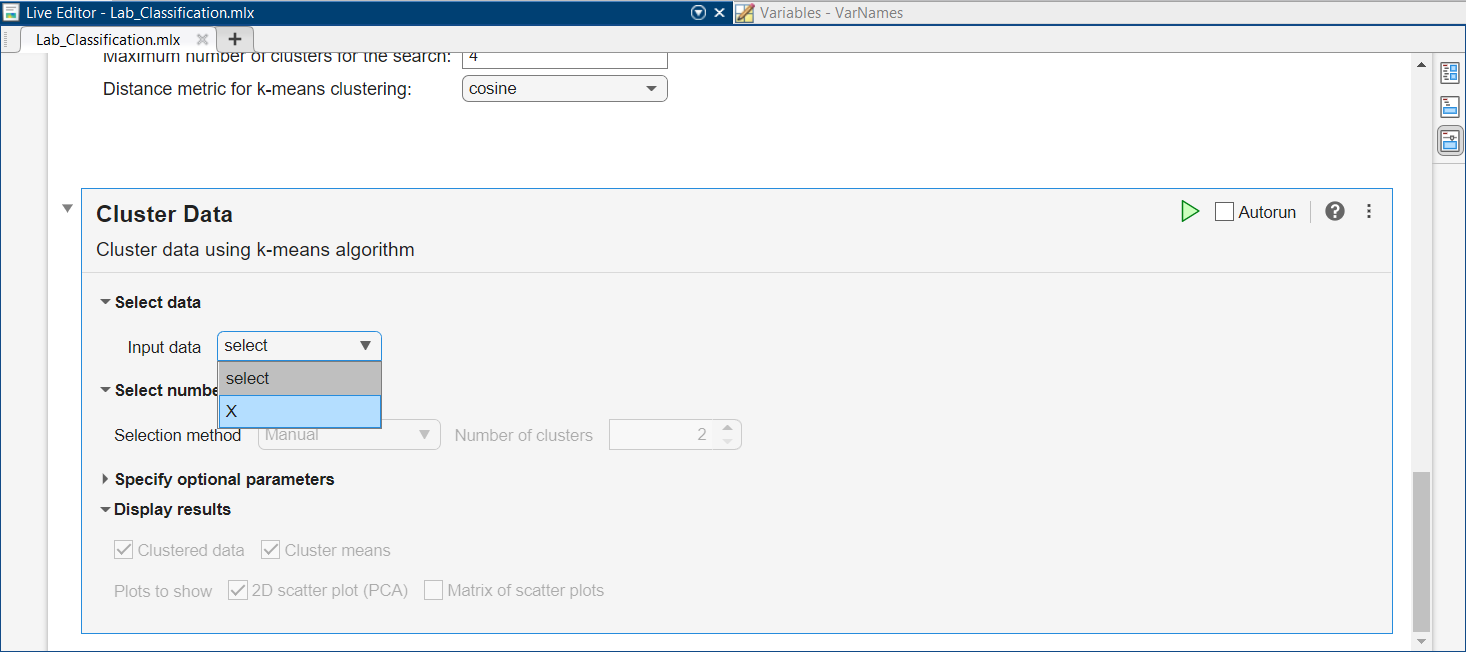
Task: Expand Specify optional parameters section
Action: tap(105, 479)
